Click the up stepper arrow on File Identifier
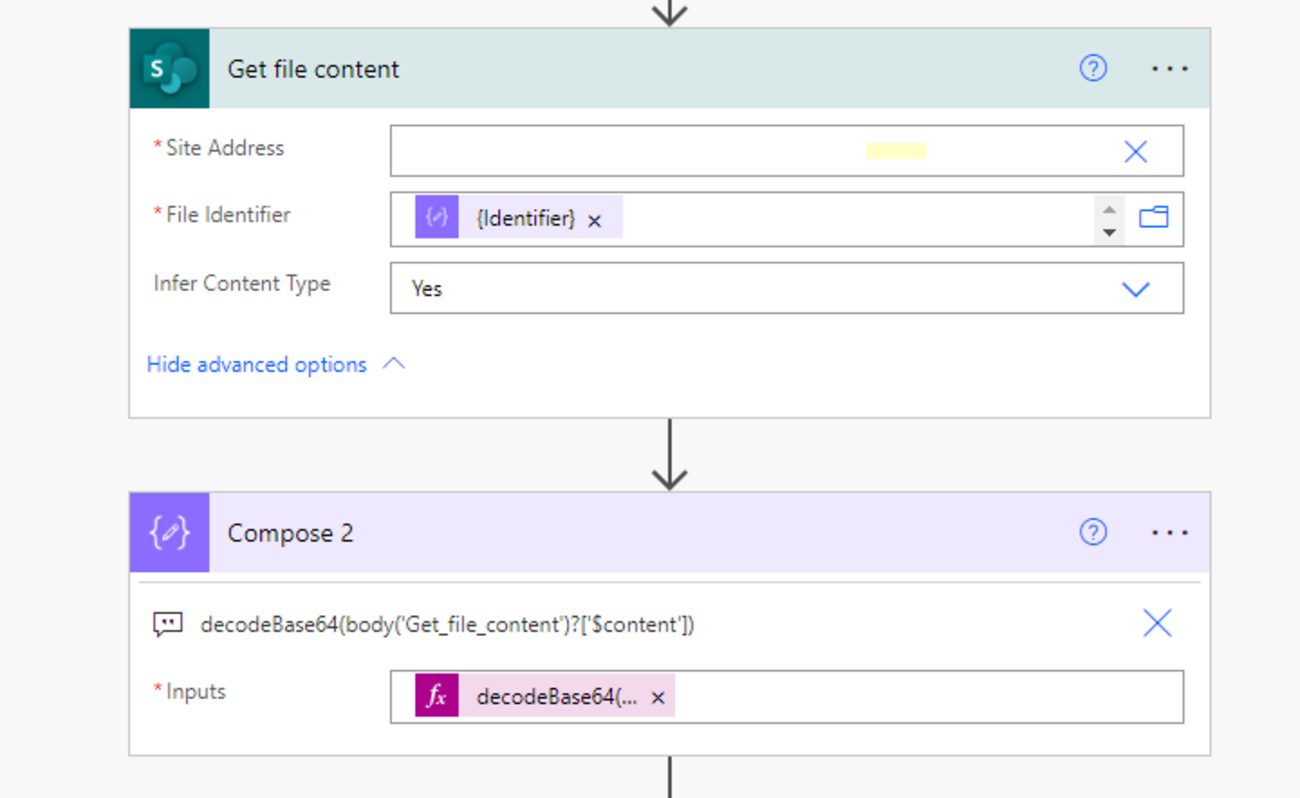The width and height of the screenshot is (1300, 798). [x=1110, y=209]
